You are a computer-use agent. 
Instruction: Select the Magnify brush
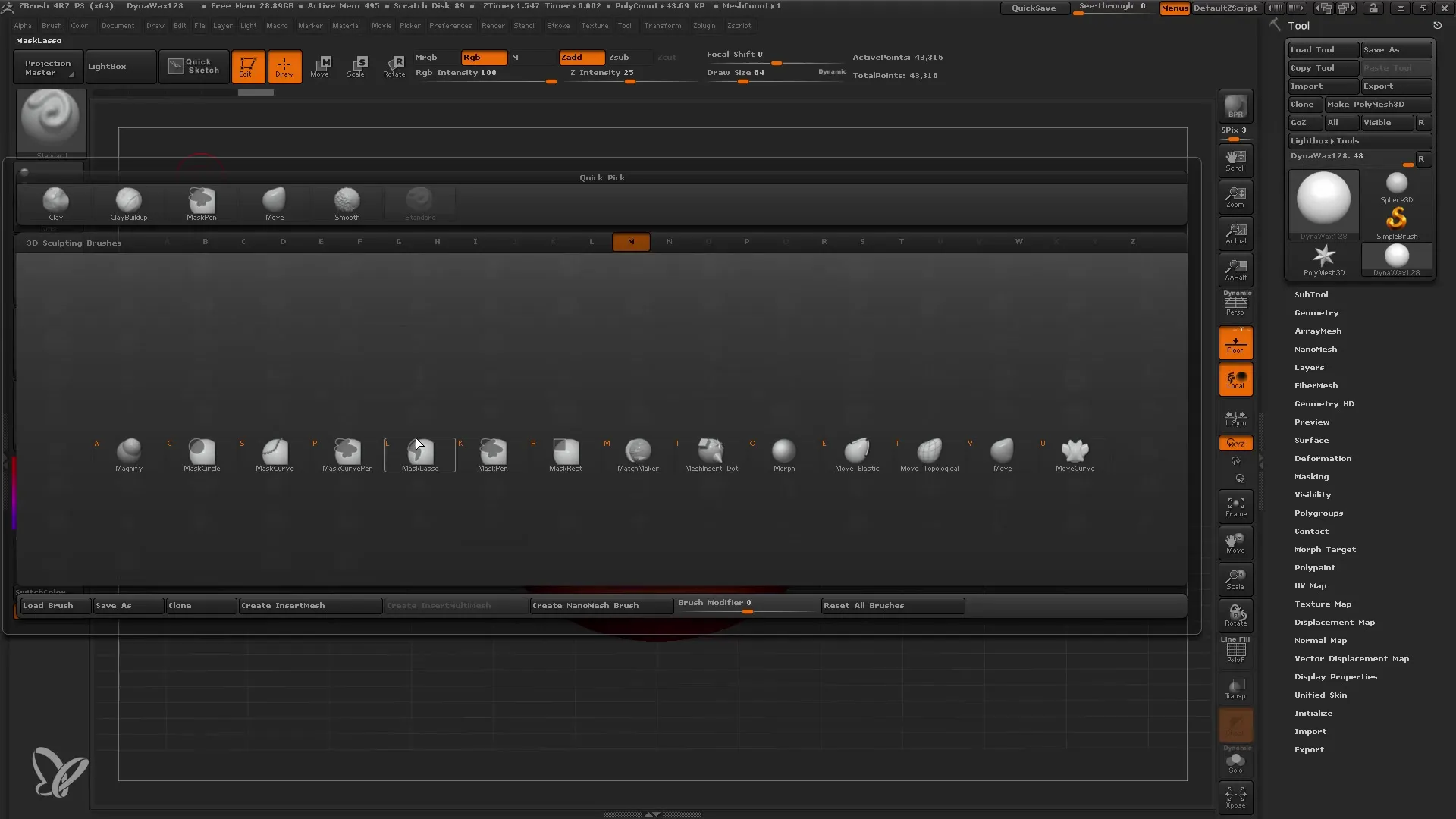tap(129, 455)
